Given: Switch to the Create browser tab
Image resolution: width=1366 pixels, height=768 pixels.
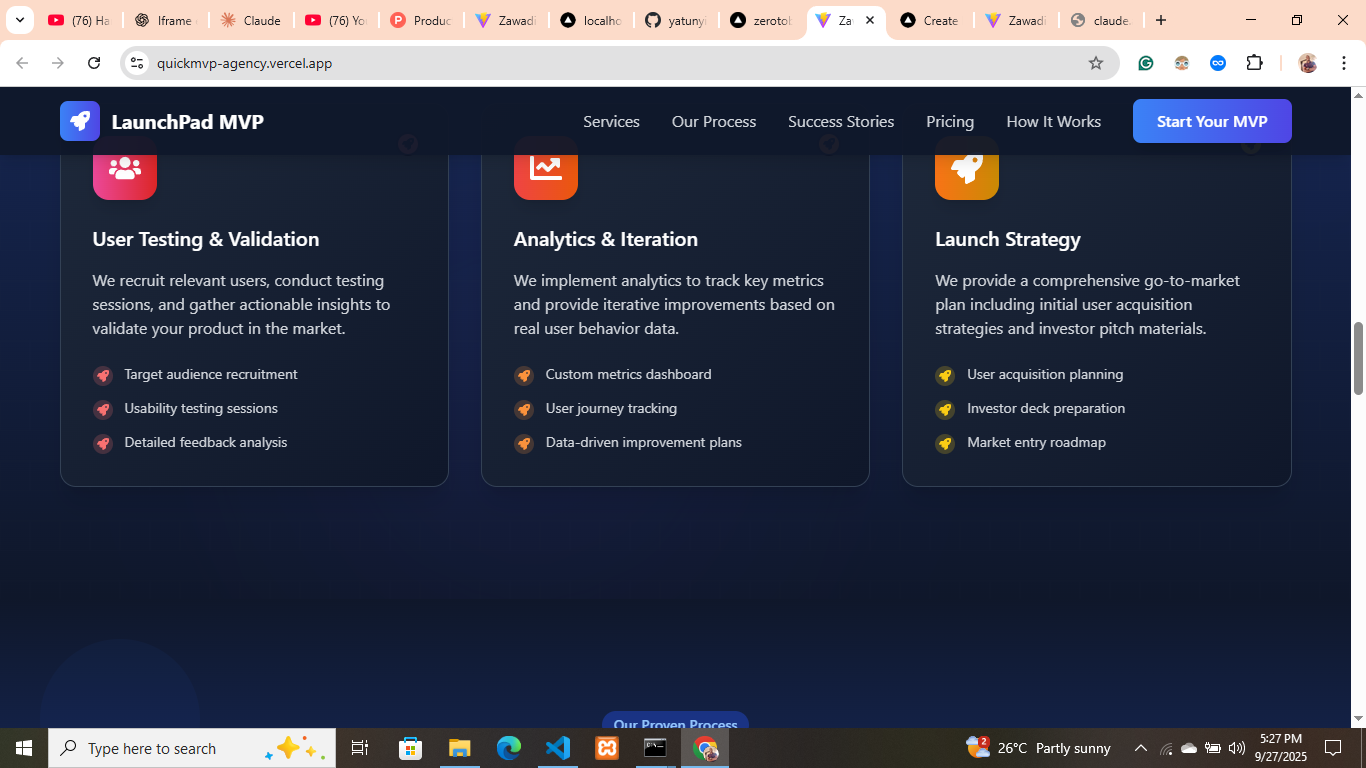Looking at the screenshot, I should tap(931, 20).
